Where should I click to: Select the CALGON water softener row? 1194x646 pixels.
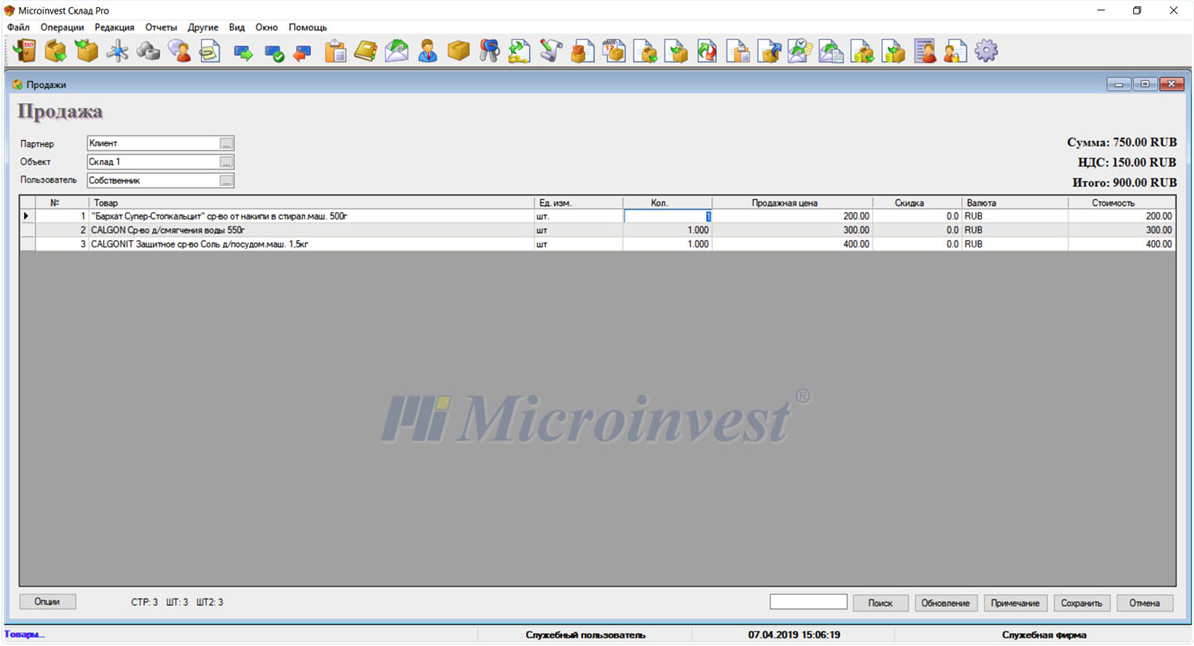(300, 230)
